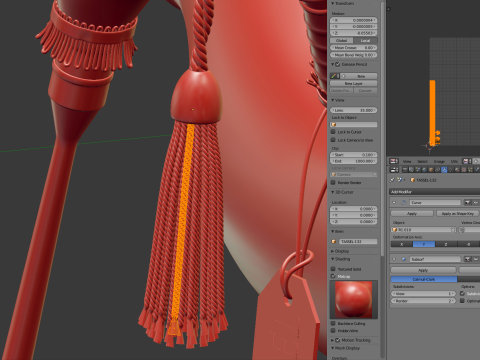The width and height of the screenshot is (480, 360).
Task: Click the pin icon in properties breadcrumb
Action: coord(392,180)
